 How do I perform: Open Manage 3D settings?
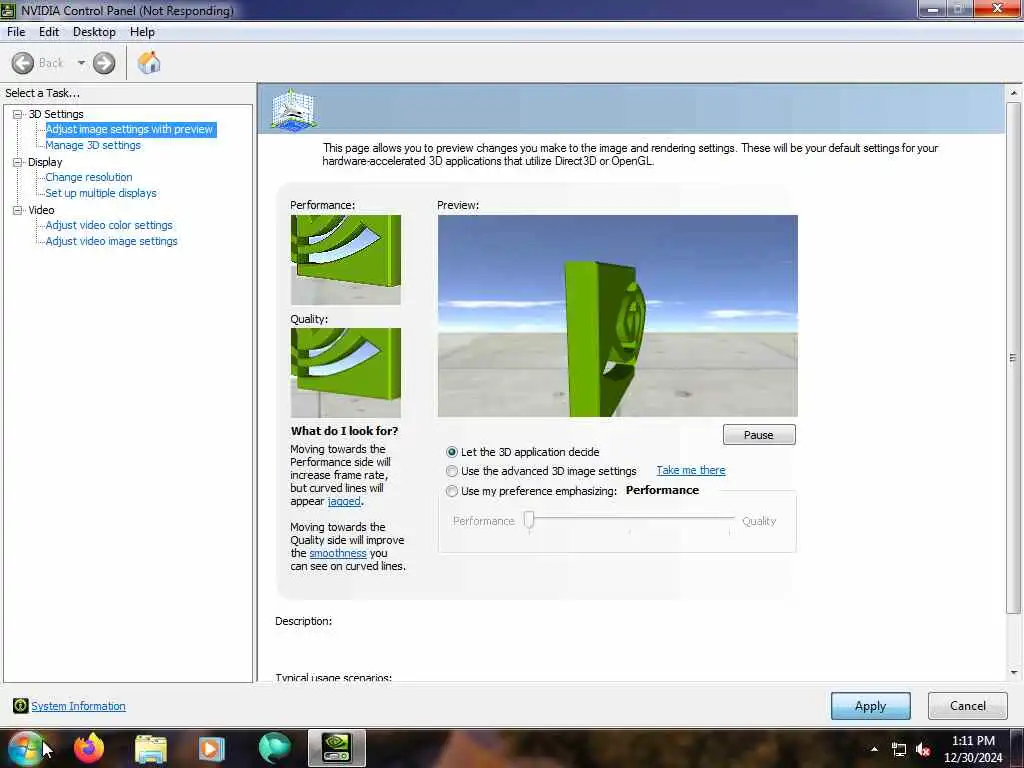pyautogui.click(x=93, y=145)
